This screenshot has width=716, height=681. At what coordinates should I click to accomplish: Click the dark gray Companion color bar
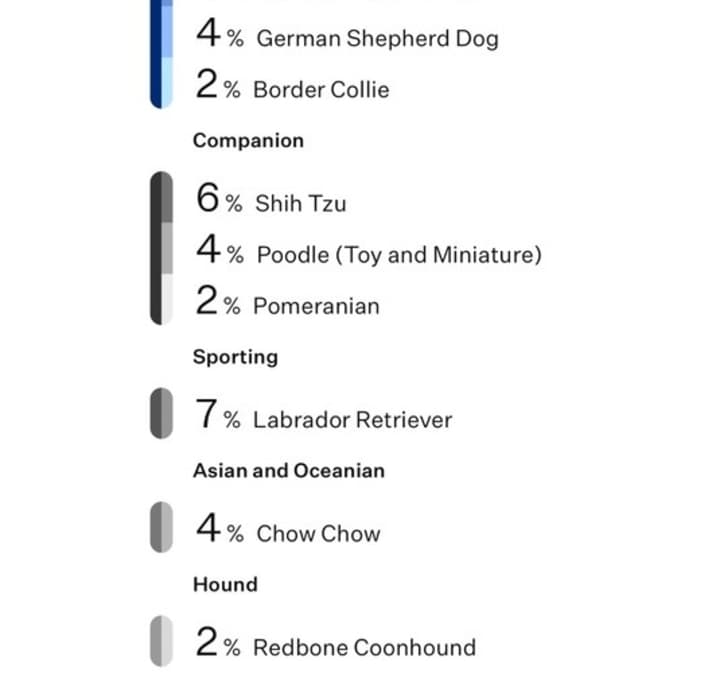(x=162, y=248)
